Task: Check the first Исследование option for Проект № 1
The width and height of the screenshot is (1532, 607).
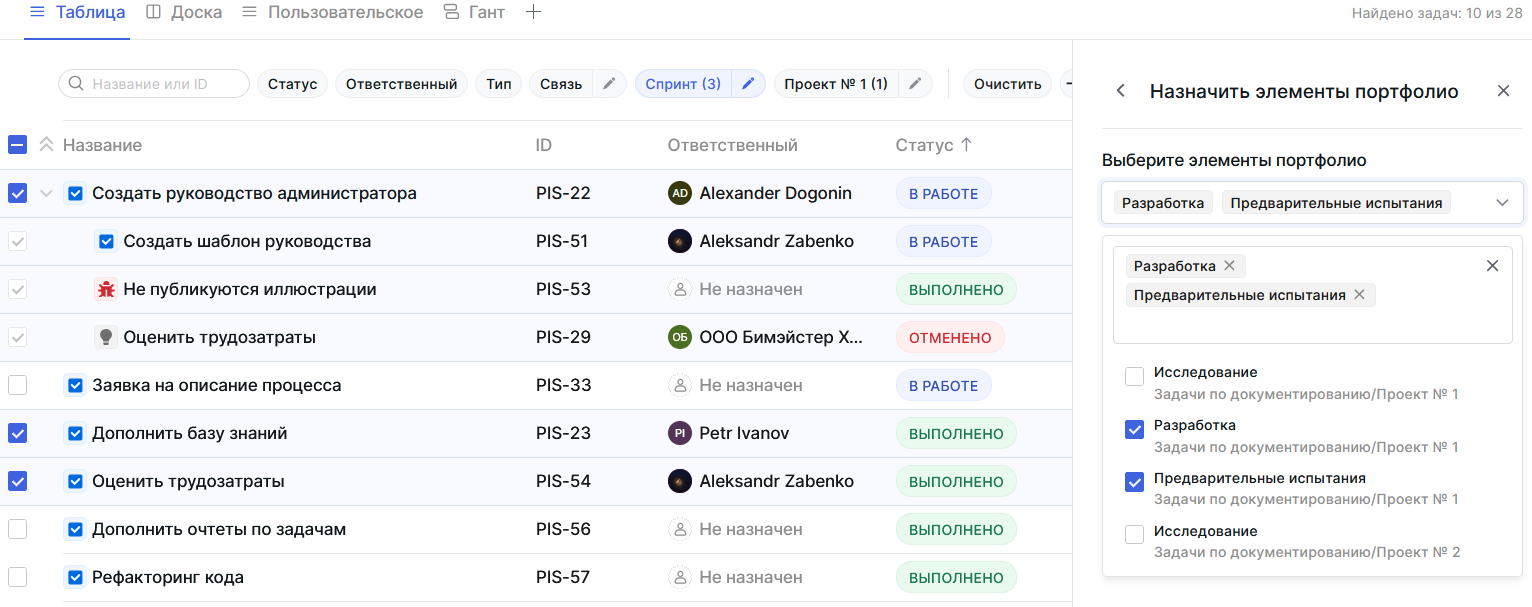Action: [1134, 377]
